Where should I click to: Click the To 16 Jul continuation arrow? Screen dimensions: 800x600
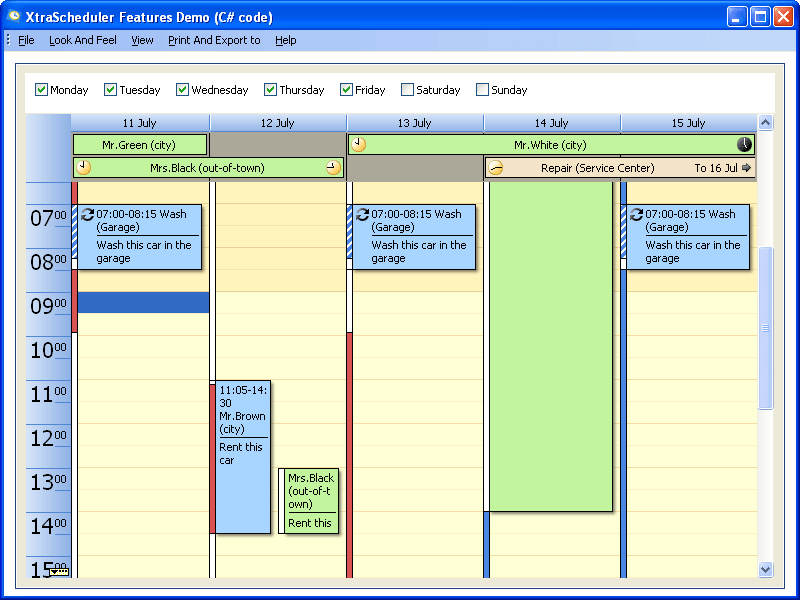tap(746, 167)
